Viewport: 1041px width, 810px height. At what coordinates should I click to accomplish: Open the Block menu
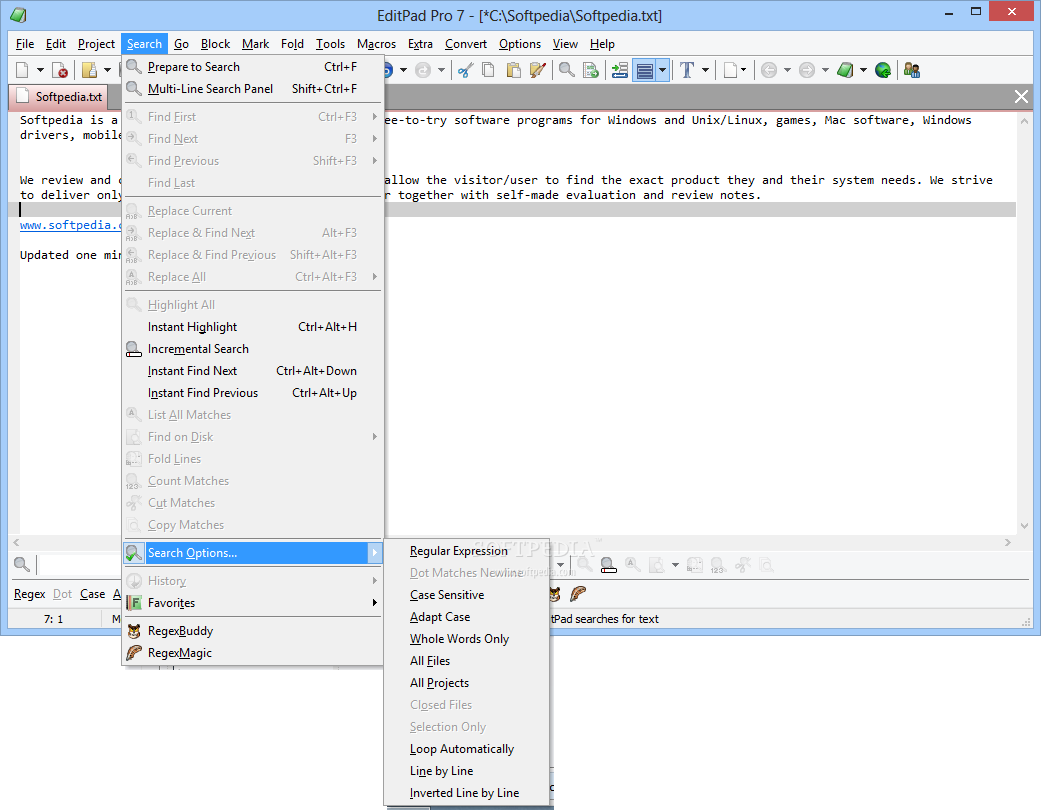215,44
